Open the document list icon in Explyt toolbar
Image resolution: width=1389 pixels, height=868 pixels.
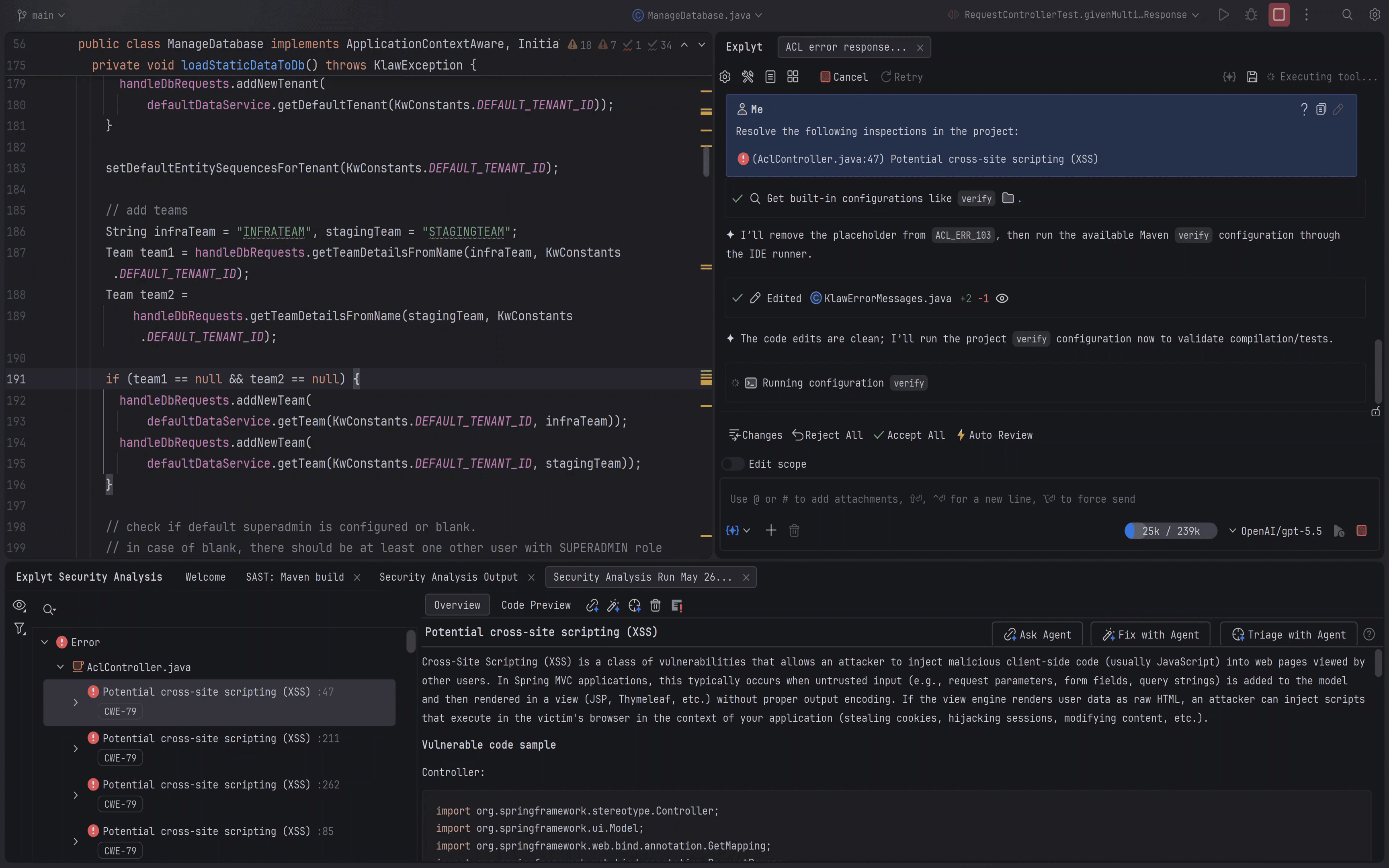point(770,77)
